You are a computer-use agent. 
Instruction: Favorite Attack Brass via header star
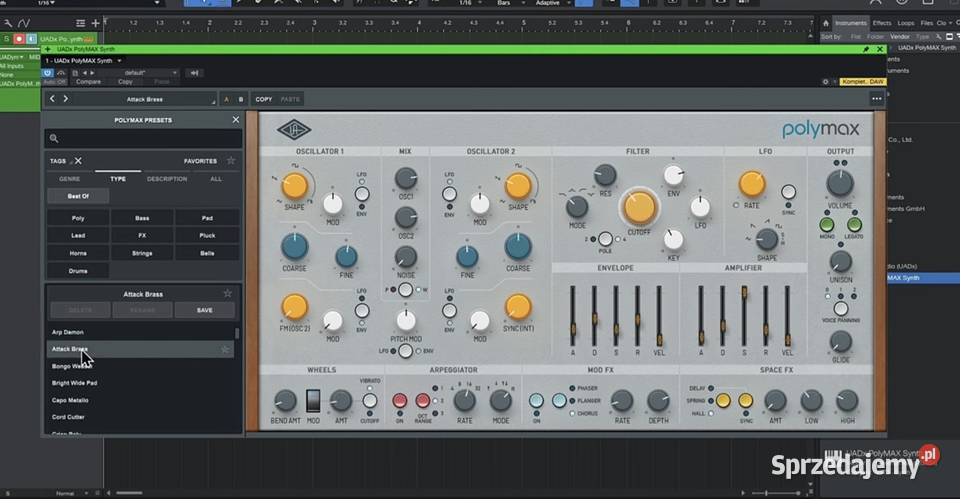tap(228, 294)
